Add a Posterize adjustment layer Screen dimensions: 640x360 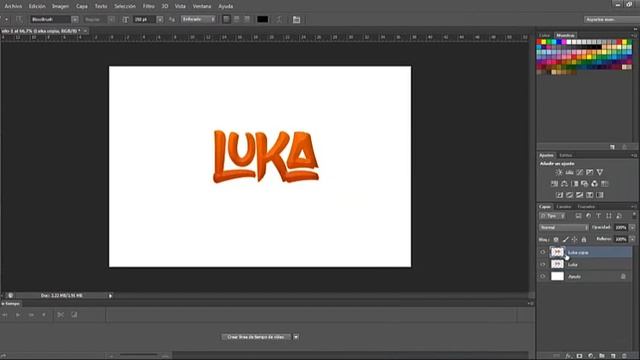pyautogui.click(x=569, y=195)
